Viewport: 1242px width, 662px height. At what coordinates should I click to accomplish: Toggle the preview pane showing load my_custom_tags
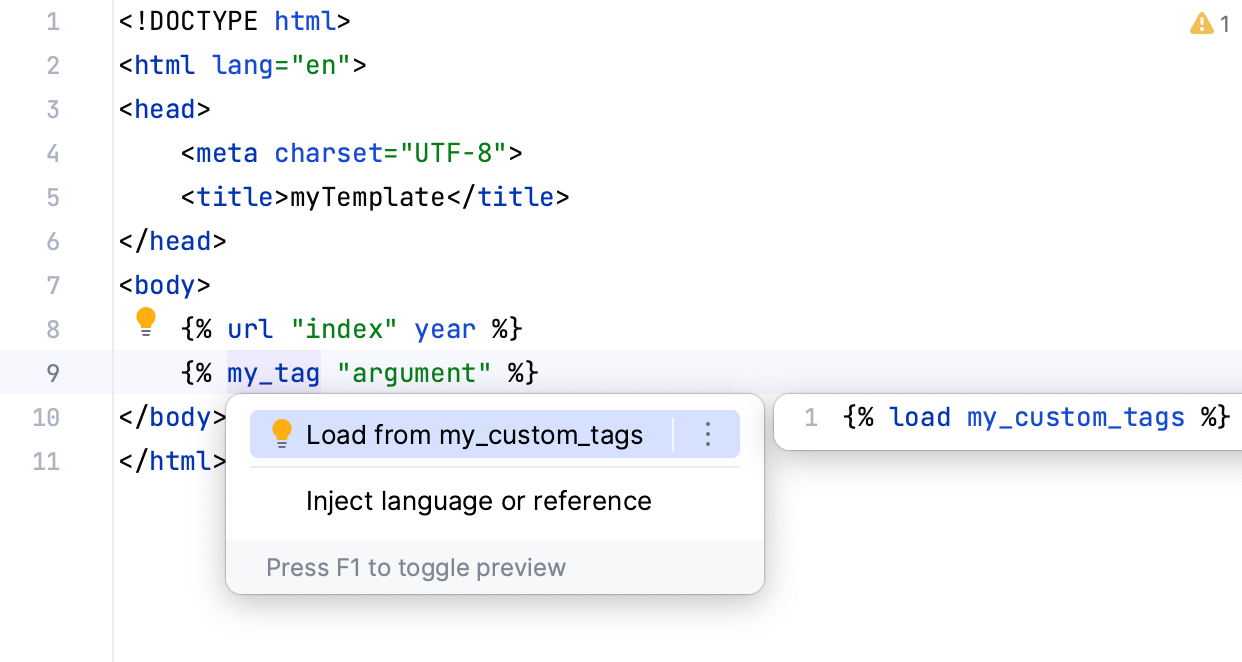pyautogui.click(x=416, y=567)
